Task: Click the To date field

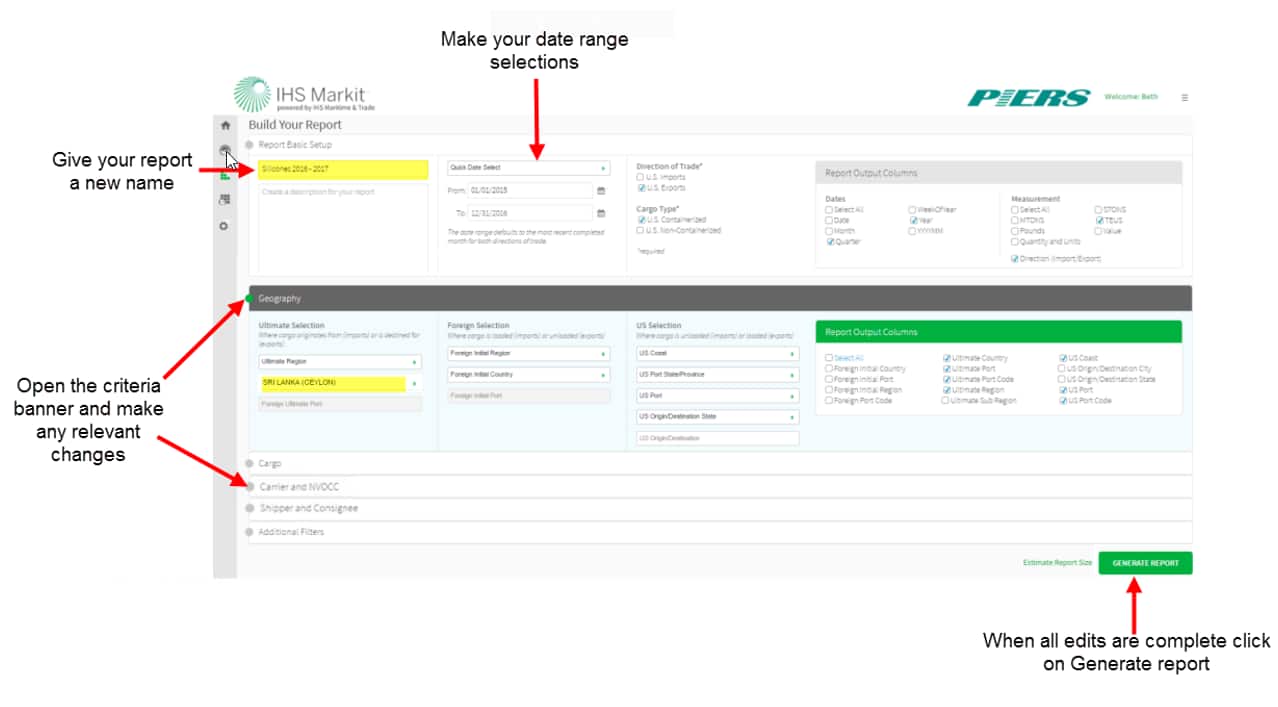Action: click(x=531, y=213)
